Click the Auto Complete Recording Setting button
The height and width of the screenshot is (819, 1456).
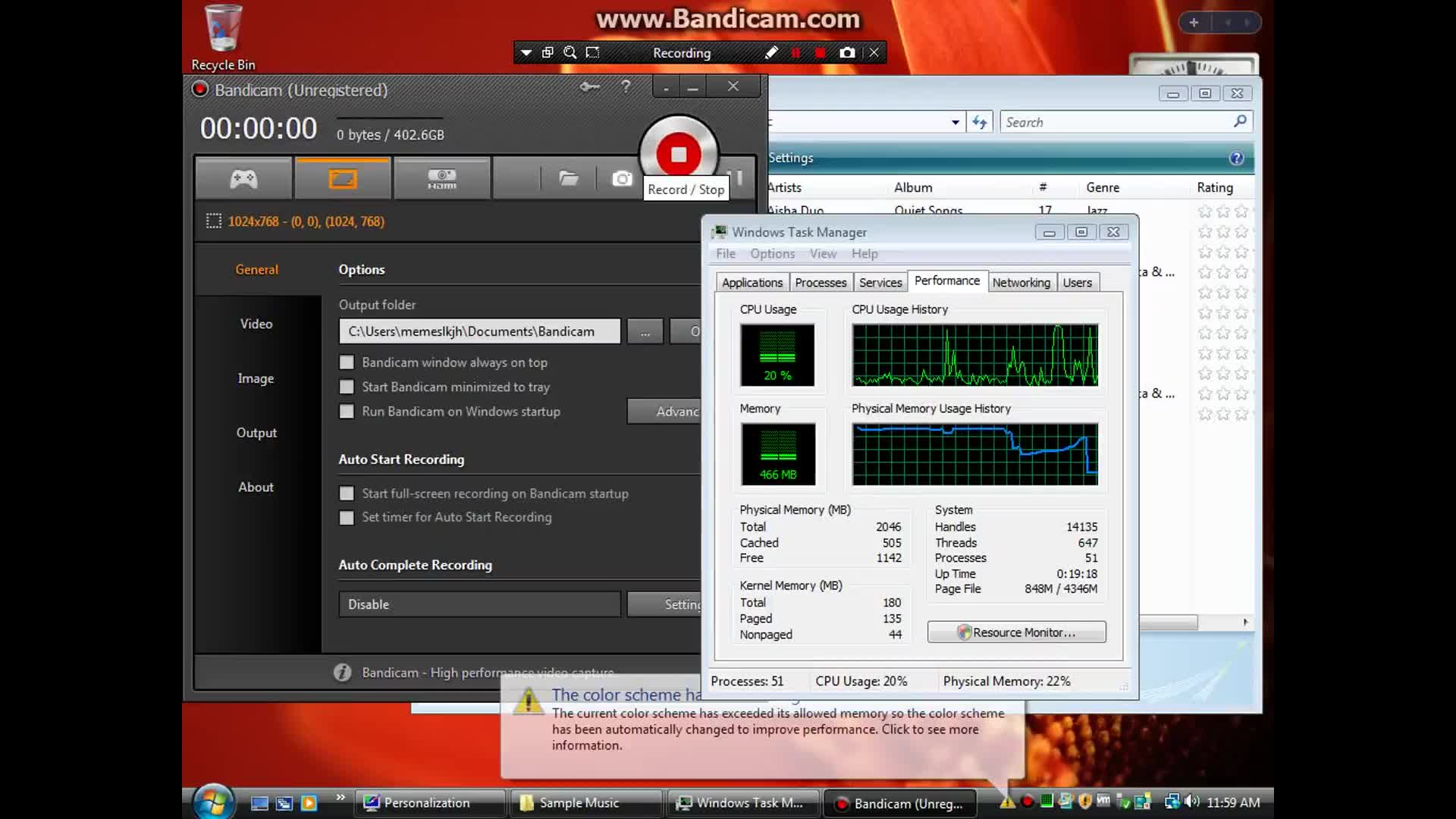point(664,604)
